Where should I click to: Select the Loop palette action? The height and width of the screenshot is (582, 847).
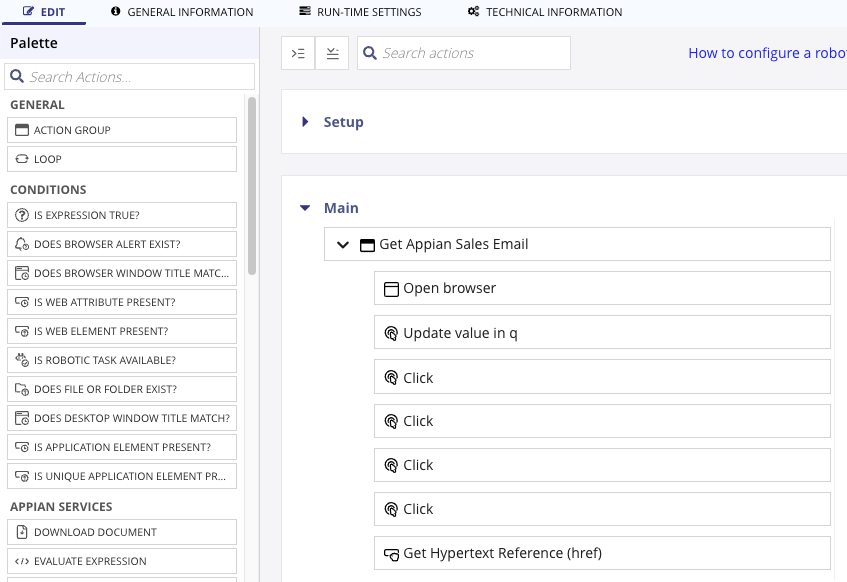(121, 159)
